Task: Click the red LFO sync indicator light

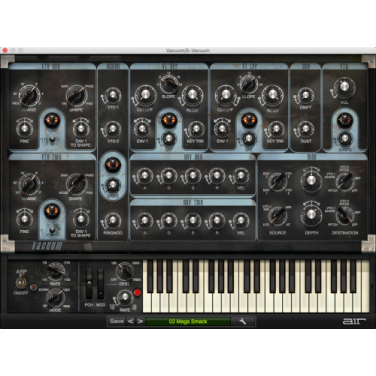Action: [137, 293]
